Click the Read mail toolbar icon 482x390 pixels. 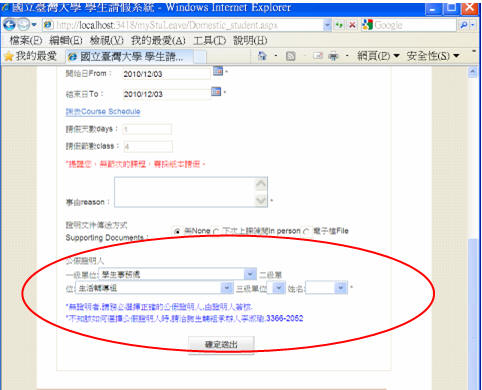[x=318, y=56]
